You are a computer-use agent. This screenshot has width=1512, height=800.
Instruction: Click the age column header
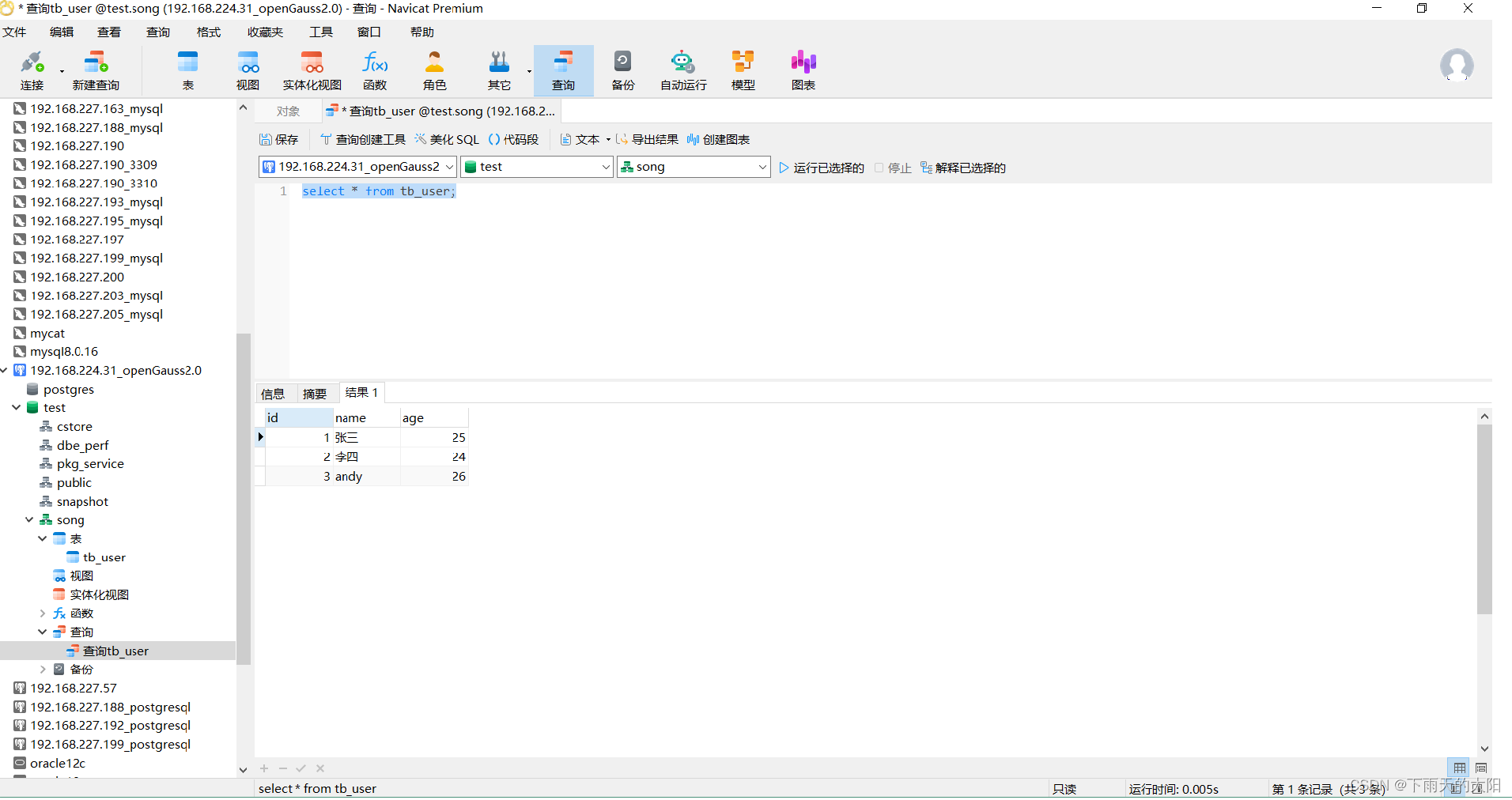pyautogui.click(x=435, y=418)
